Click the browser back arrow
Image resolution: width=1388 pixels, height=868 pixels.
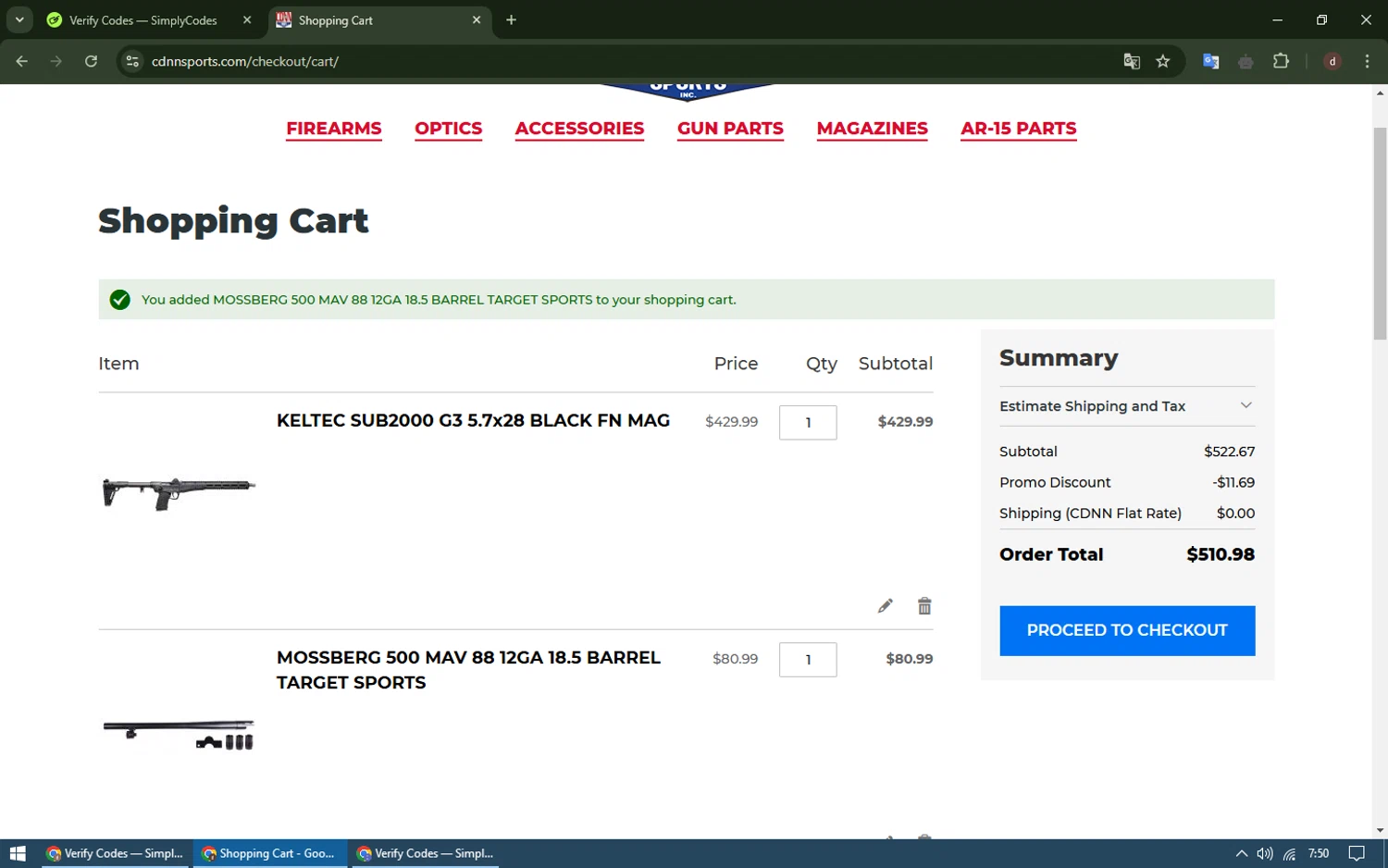[22, 61]
